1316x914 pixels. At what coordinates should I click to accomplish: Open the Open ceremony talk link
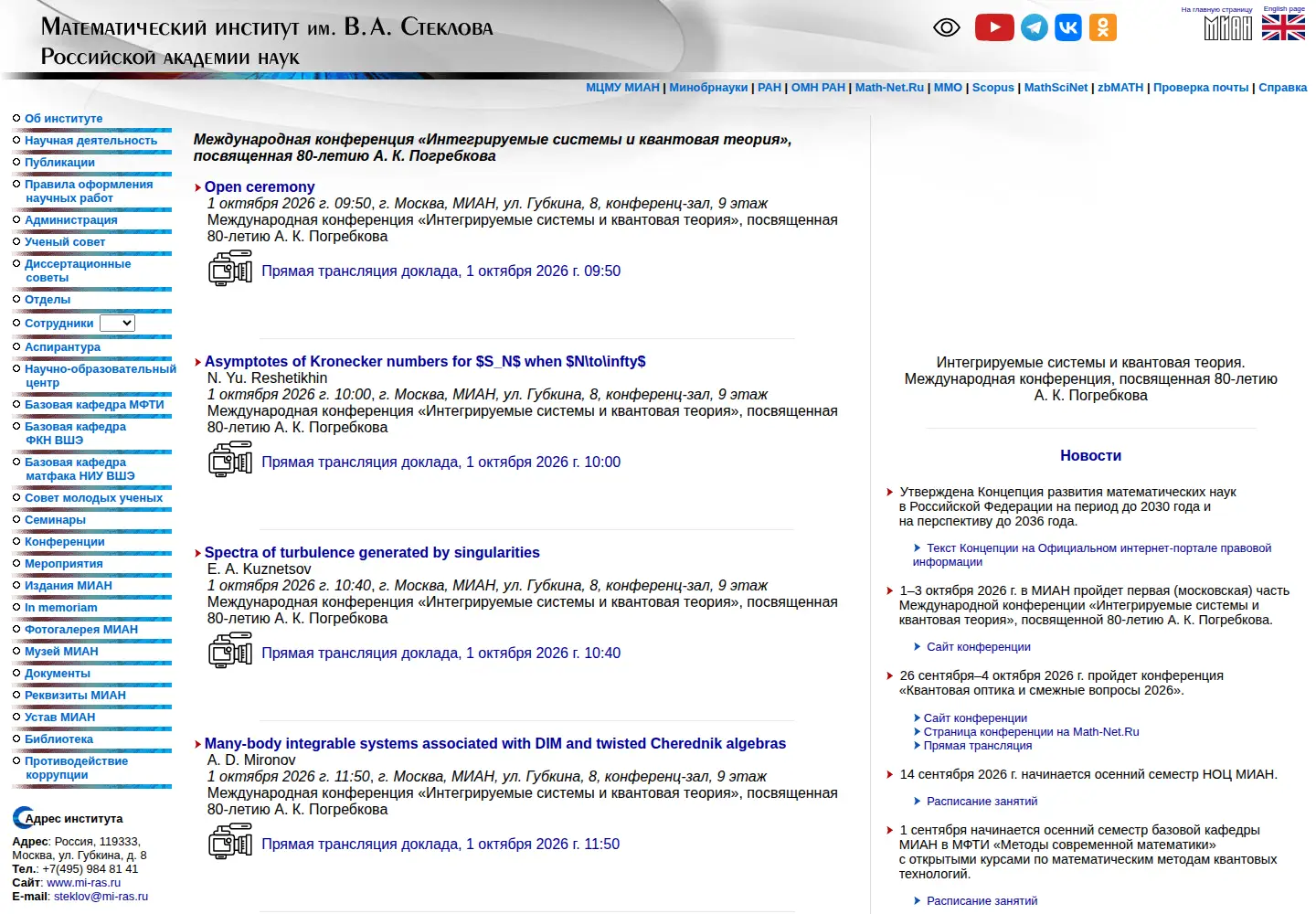pos(260,186)
